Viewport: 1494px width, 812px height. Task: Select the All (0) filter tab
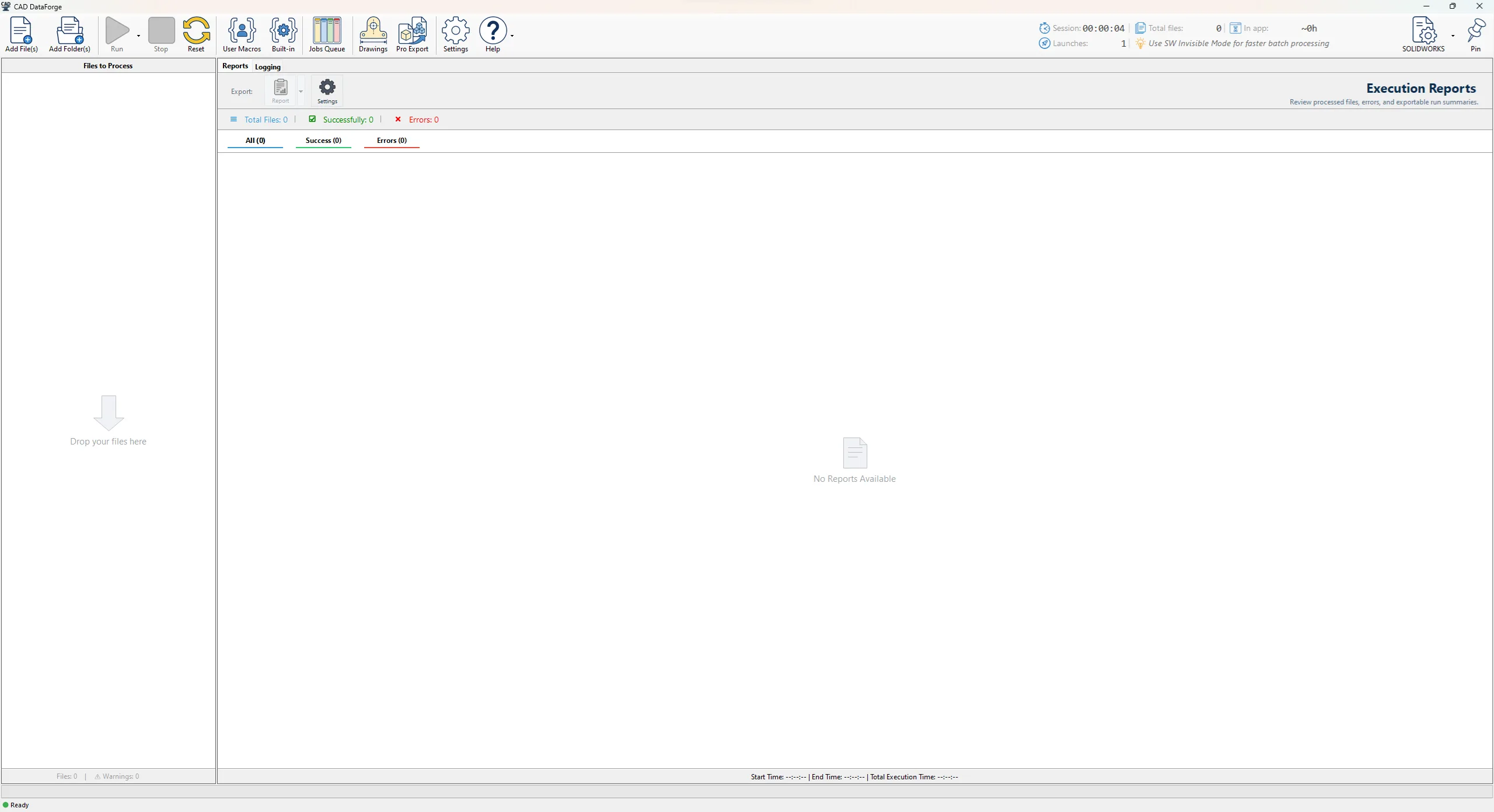[255, 141]
